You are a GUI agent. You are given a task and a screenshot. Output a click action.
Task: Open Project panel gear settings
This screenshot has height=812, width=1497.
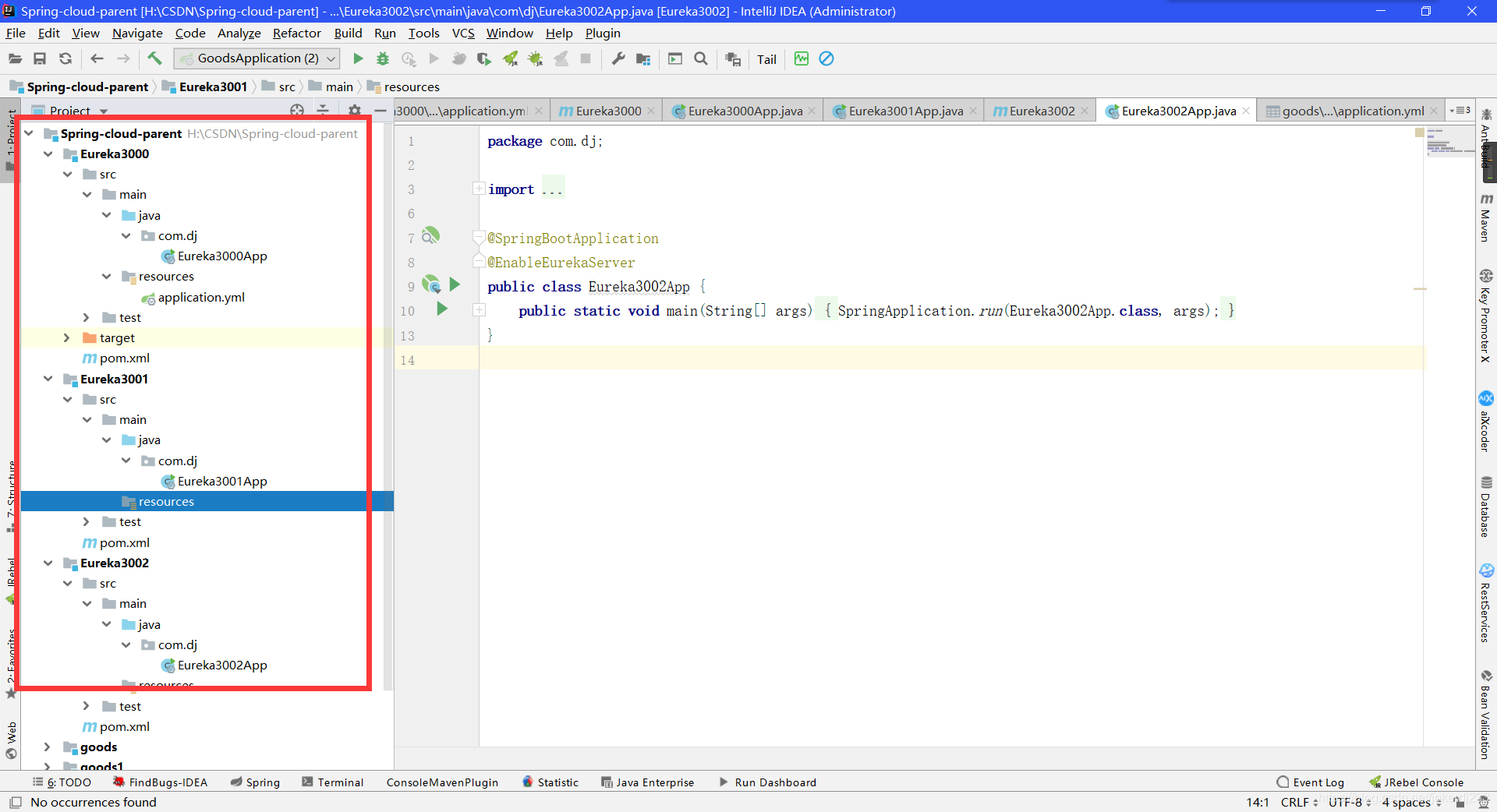[355, 111]
